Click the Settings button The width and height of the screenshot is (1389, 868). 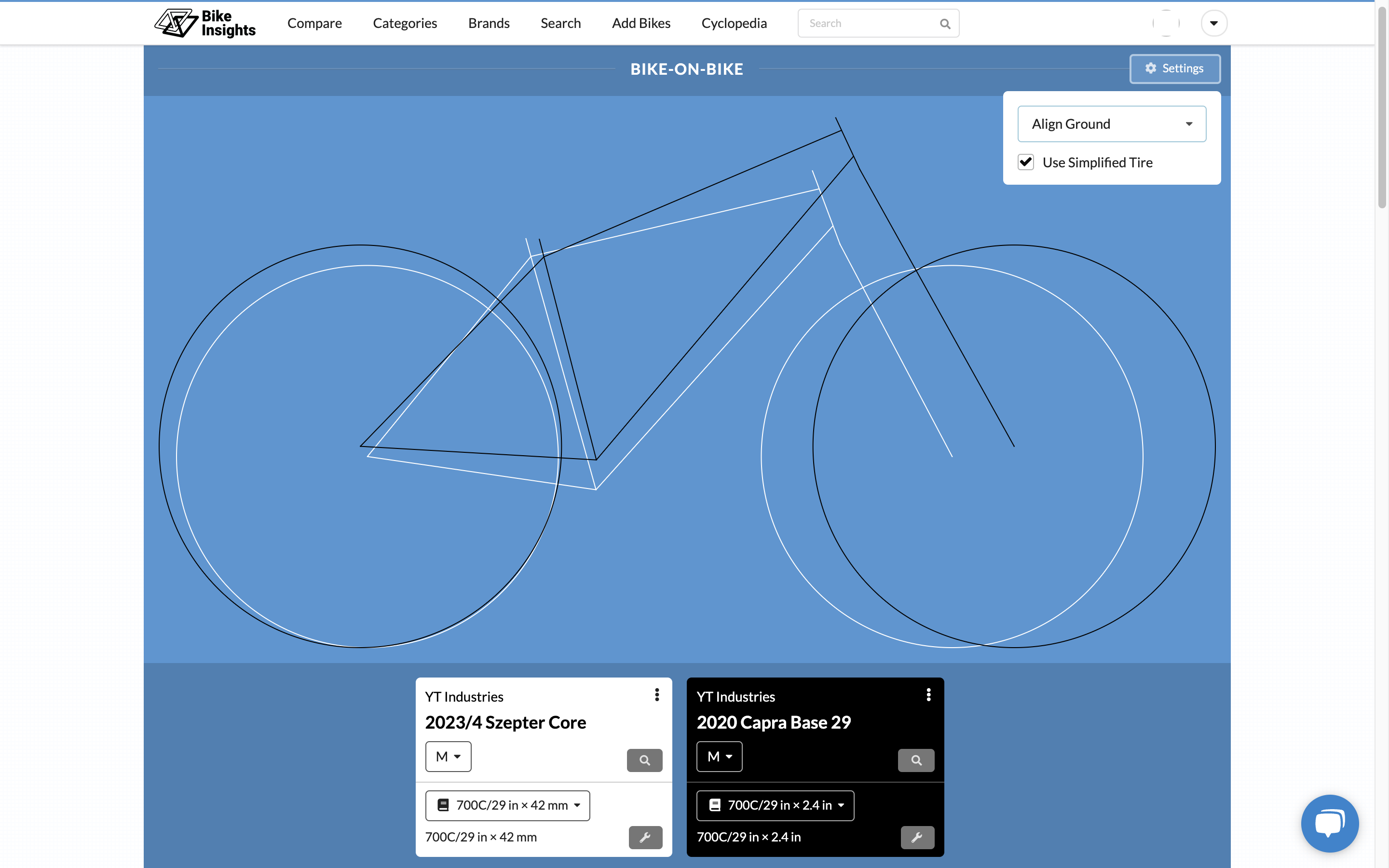[x=1174, y=68]
